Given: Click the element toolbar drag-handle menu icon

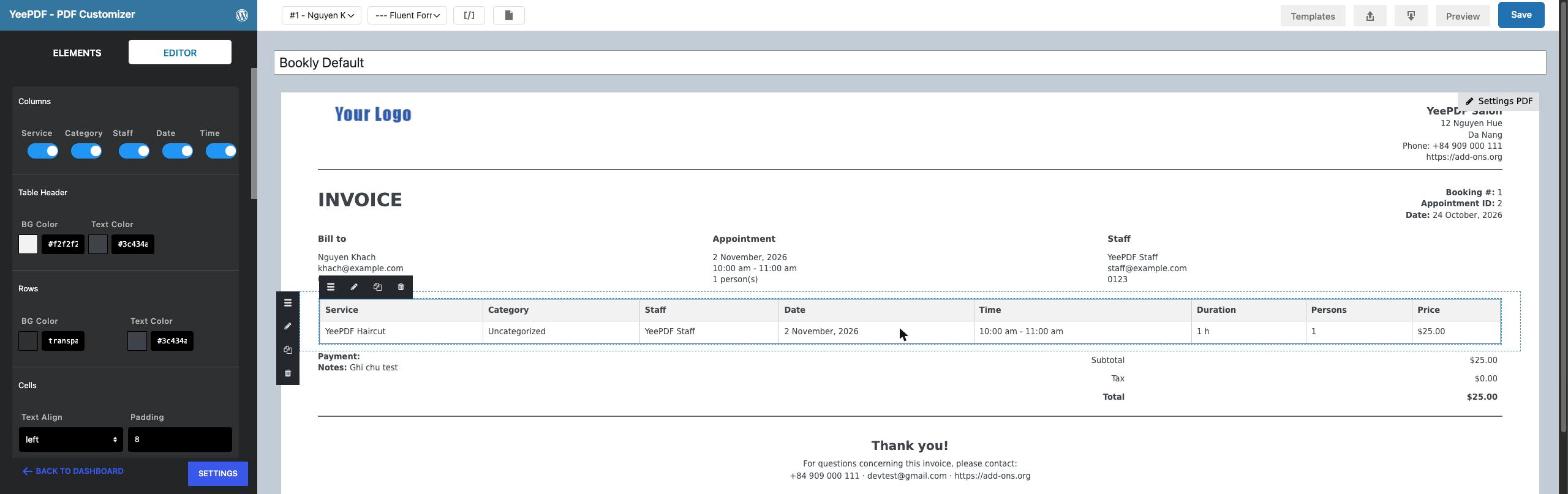Looking at the screenshot, I should (x=331, y=287).
